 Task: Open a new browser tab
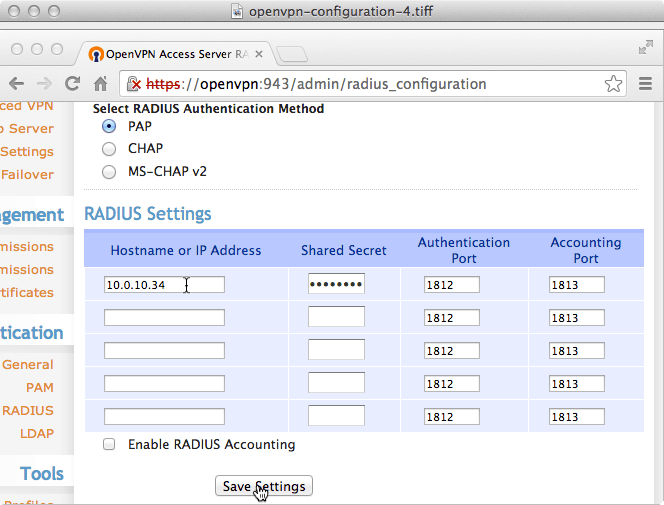pyautogui.click(x=292, y=54)
